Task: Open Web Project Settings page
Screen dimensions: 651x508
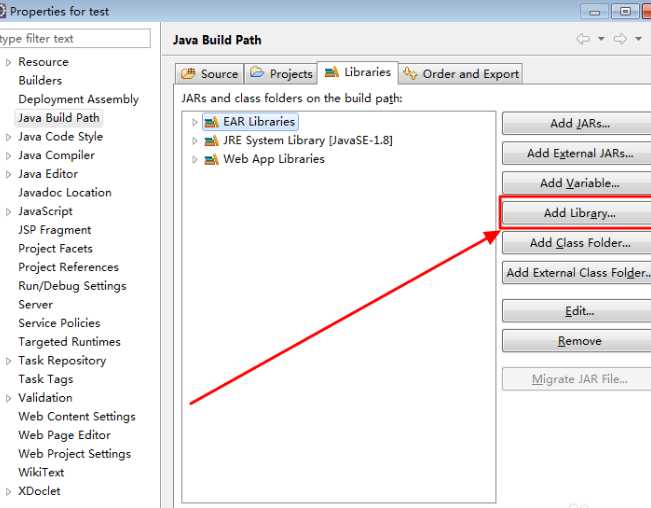Action: [75, 454]
